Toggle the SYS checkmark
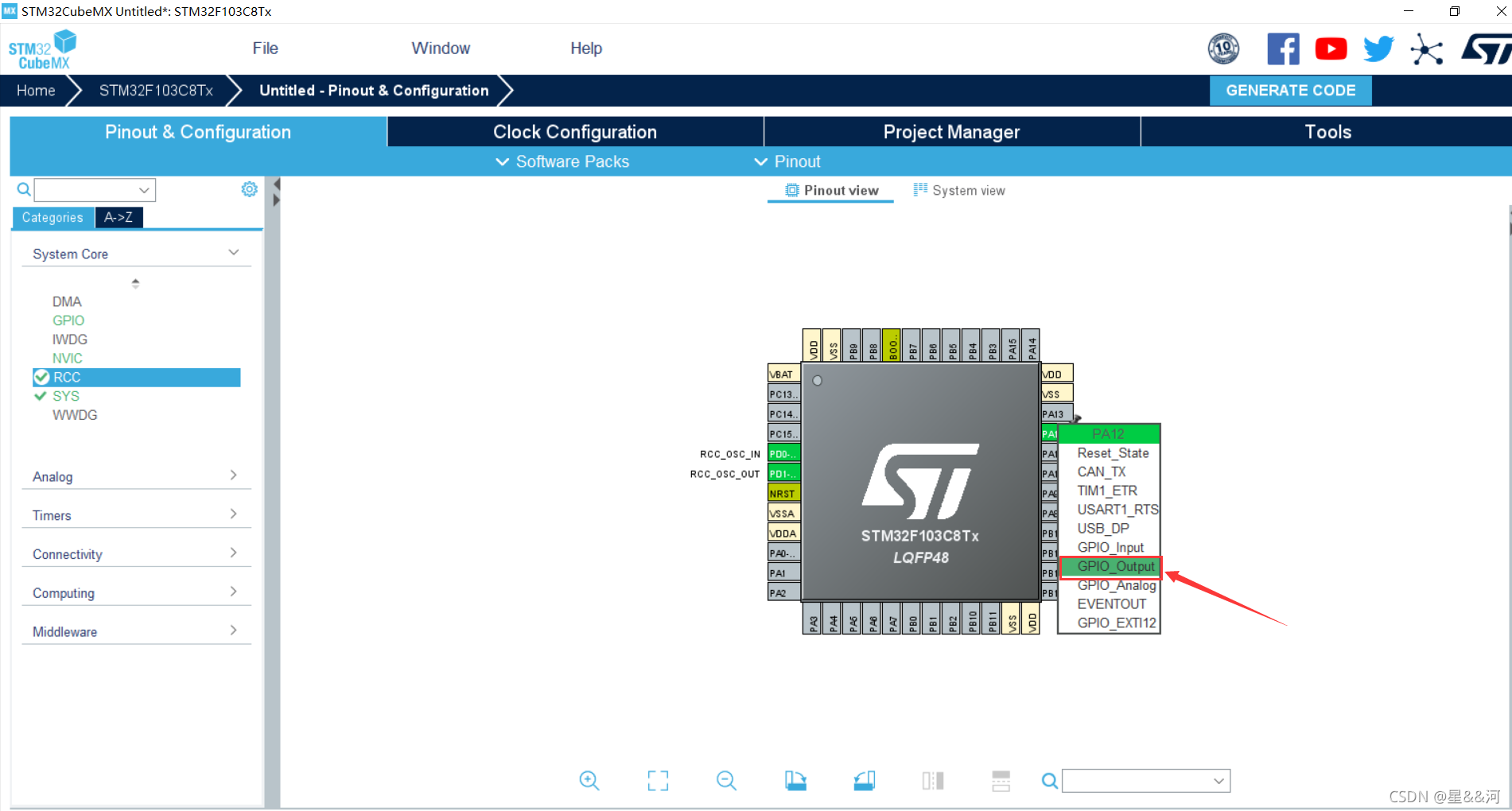This screenshot has width=1512, height=811. 41,395
